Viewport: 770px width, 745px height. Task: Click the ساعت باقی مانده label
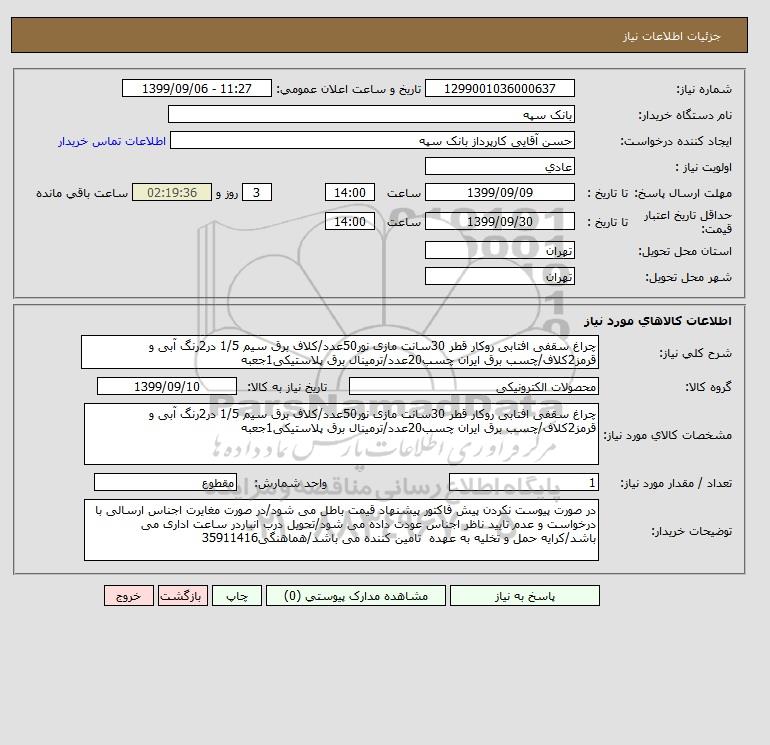pos(82,193)
